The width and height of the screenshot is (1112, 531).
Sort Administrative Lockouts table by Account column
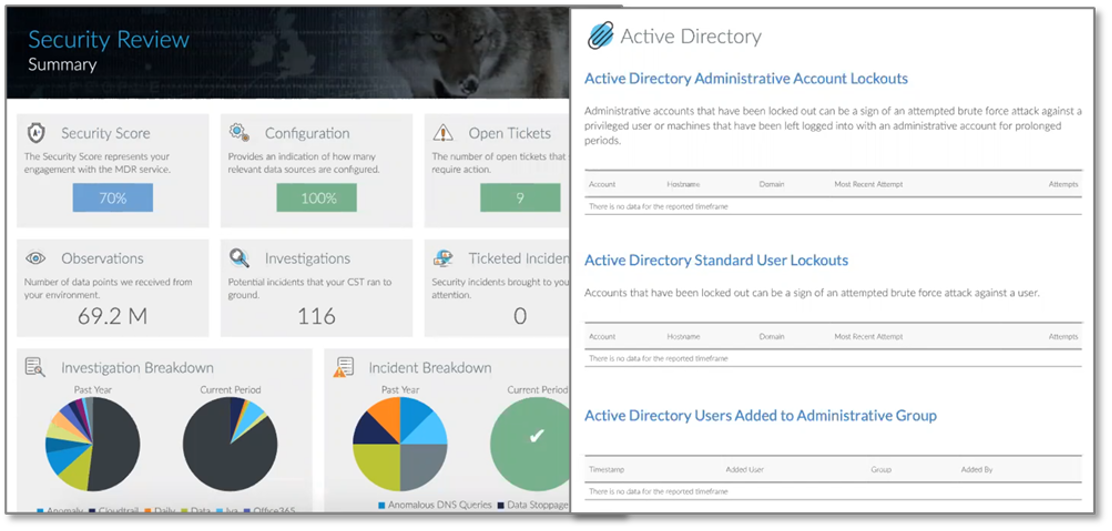coord(602,184)
